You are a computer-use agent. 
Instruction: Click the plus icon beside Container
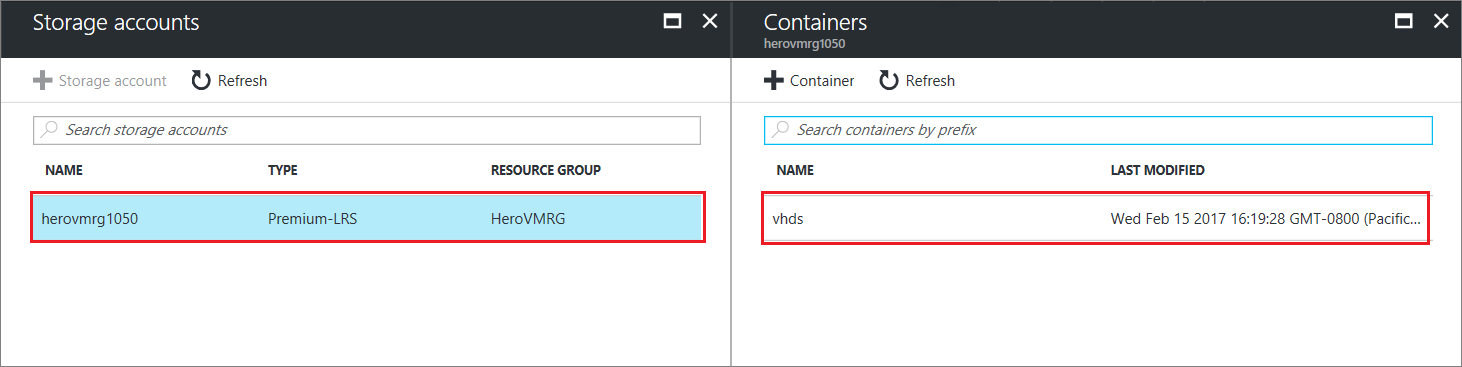774,80
